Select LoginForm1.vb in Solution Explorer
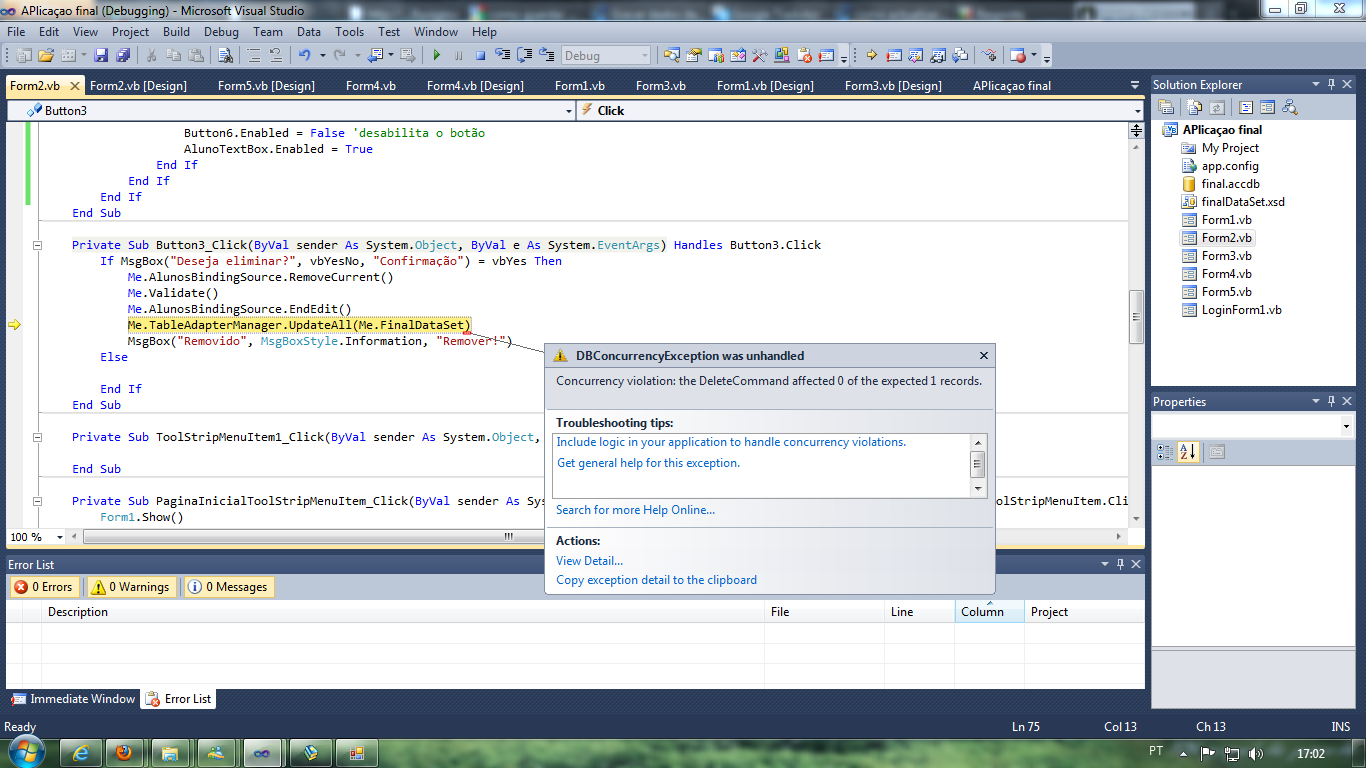 pos(1241,310)
